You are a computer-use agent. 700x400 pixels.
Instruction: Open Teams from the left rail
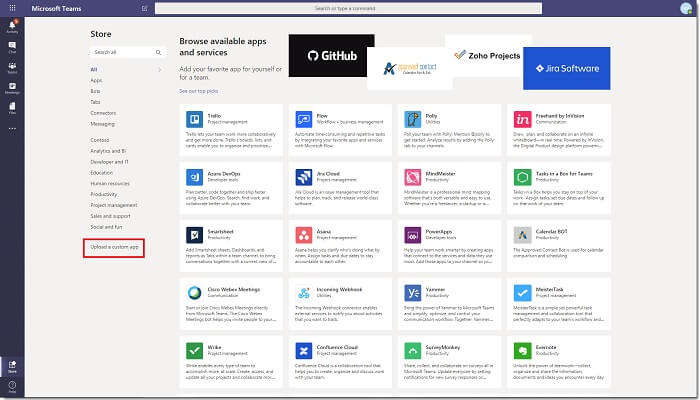coord(12,68)
